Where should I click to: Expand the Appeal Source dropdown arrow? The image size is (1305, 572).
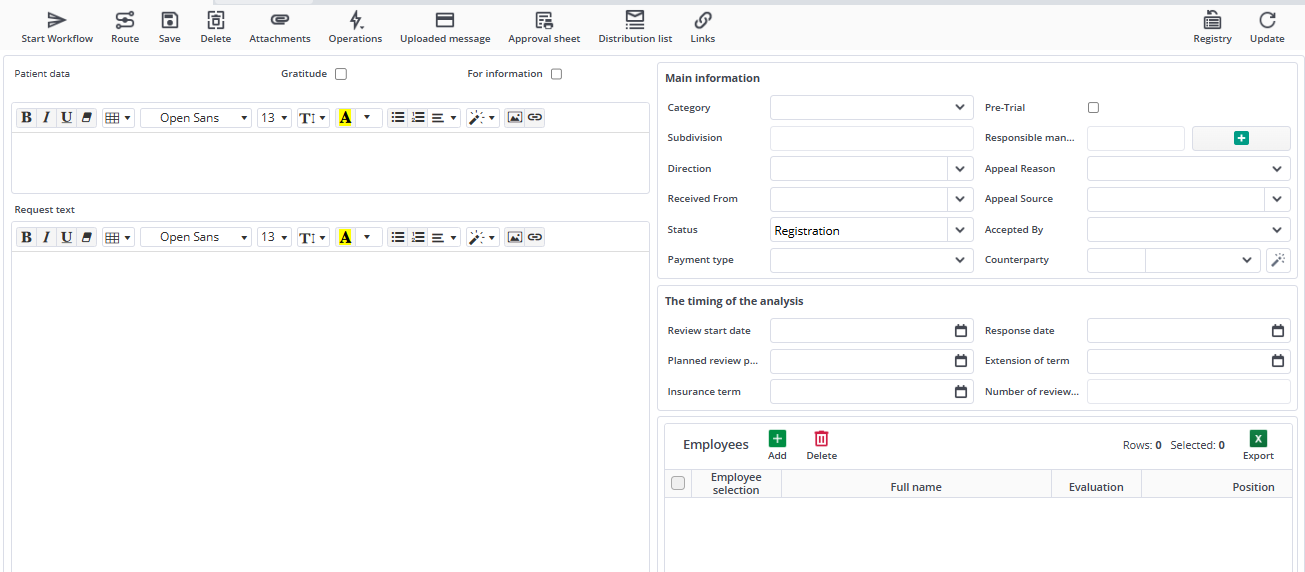pos(1278,199)
